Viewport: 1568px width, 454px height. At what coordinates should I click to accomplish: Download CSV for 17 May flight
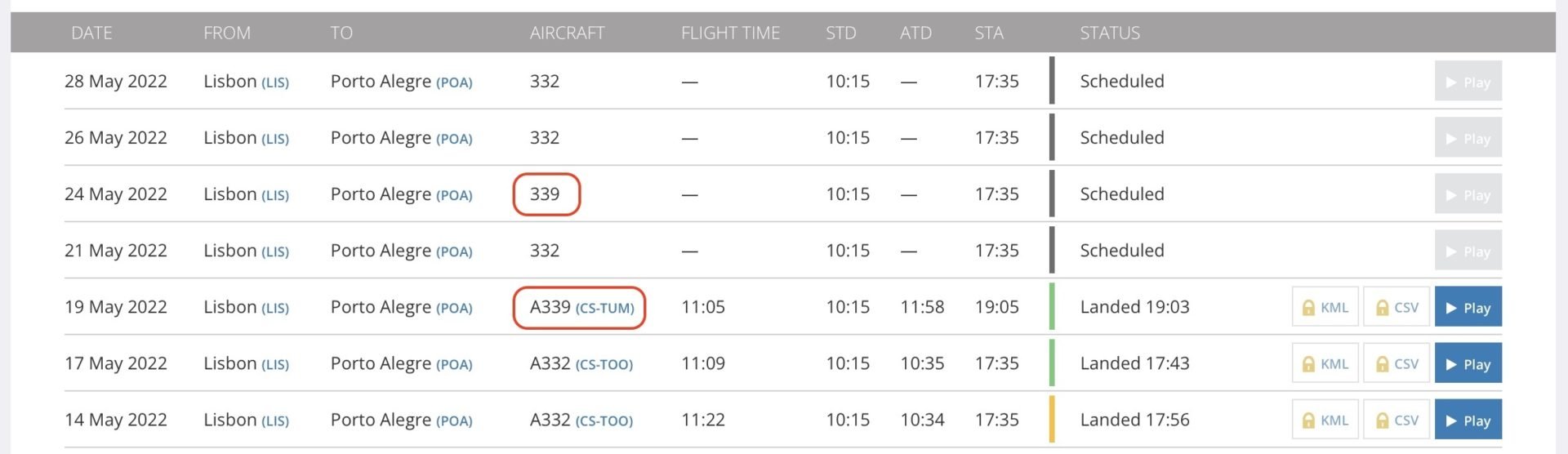click(x=1396, y=363)
